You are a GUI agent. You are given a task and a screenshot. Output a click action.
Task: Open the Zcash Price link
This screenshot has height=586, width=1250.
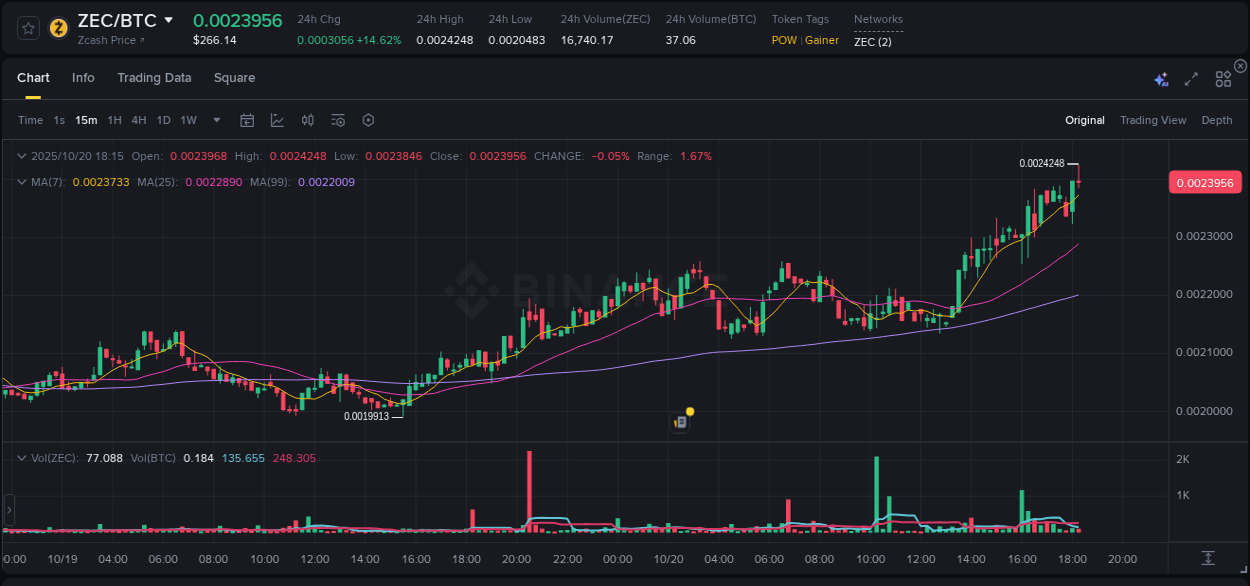click(107, 40)
